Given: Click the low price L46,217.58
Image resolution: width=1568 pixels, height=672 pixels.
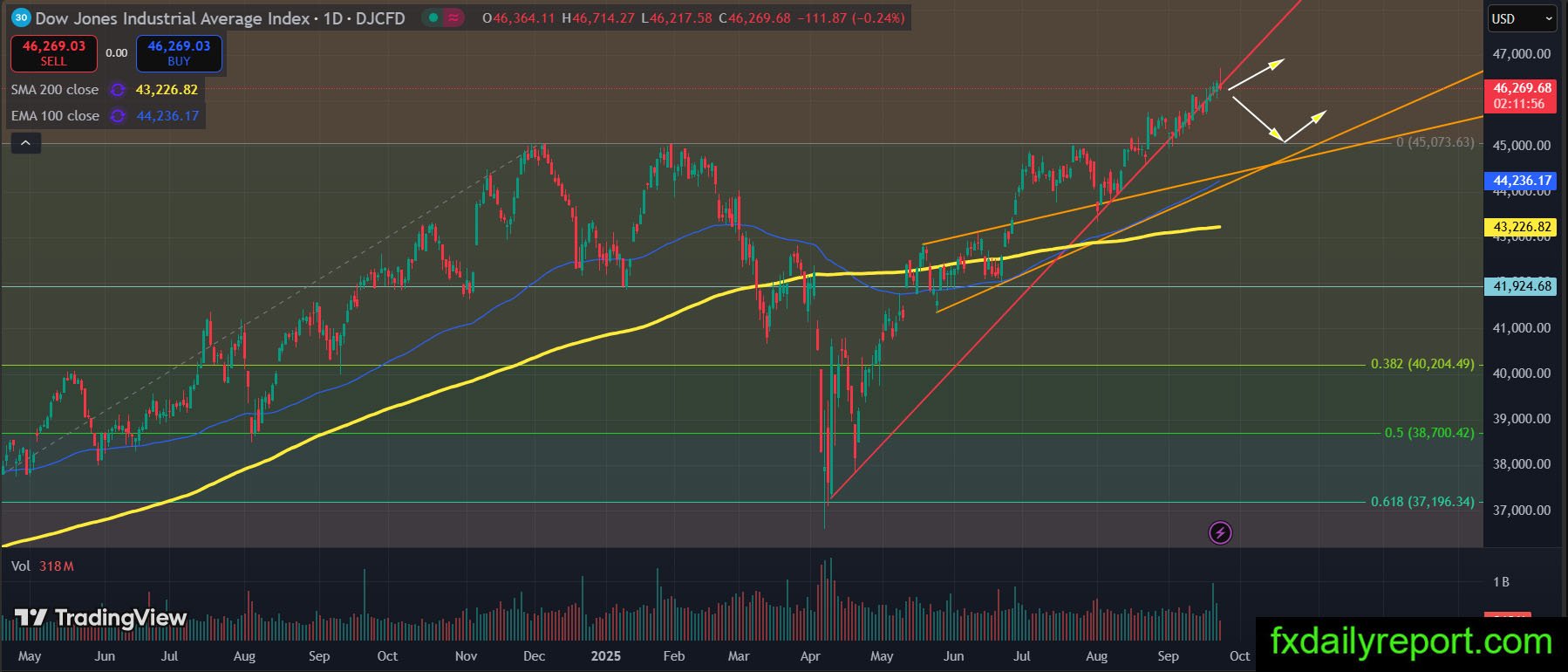Looking at the screenshot, I should pyautogui.click(x=676, y=17).
